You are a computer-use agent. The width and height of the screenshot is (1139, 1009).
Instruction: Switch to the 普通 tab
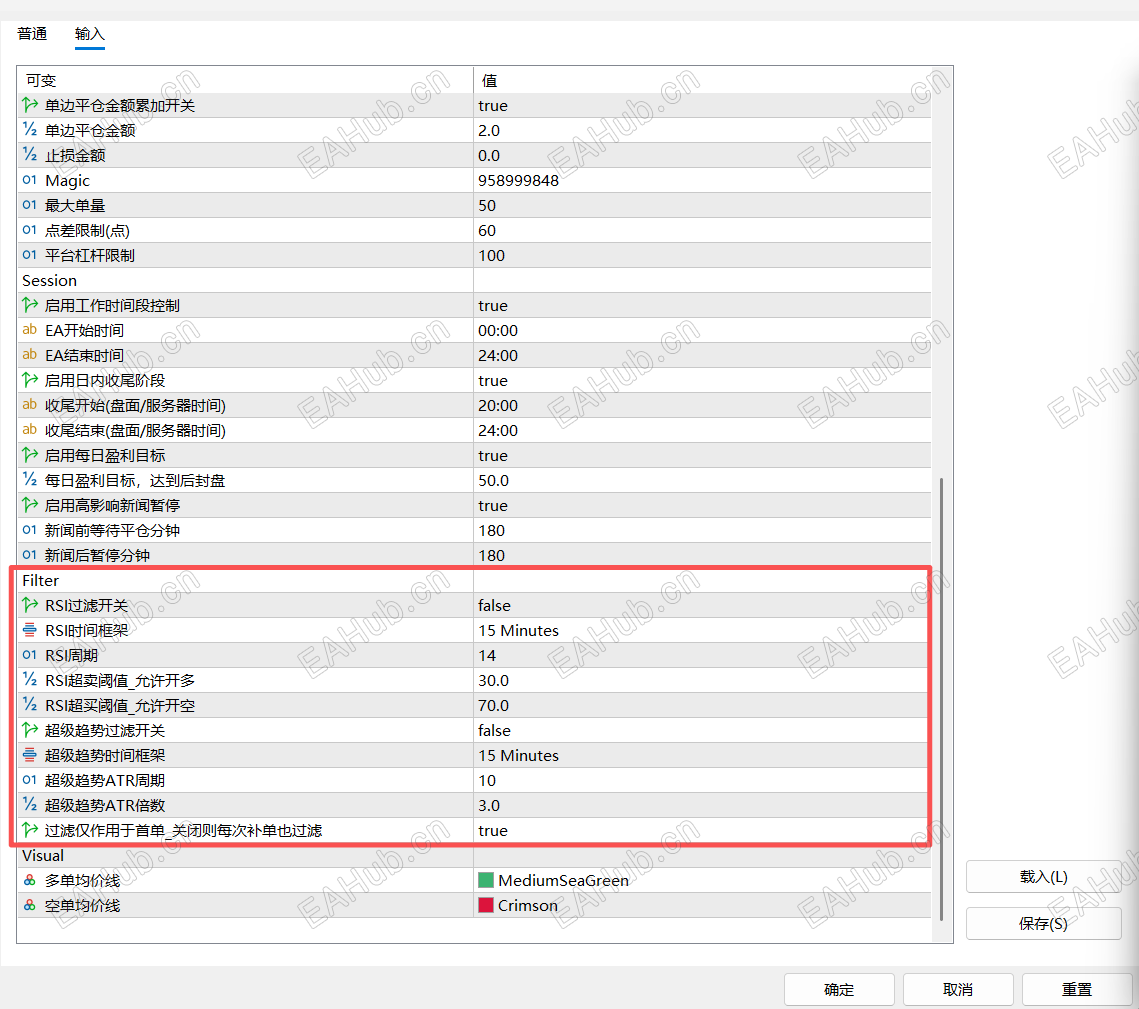(x=32, y=34)
